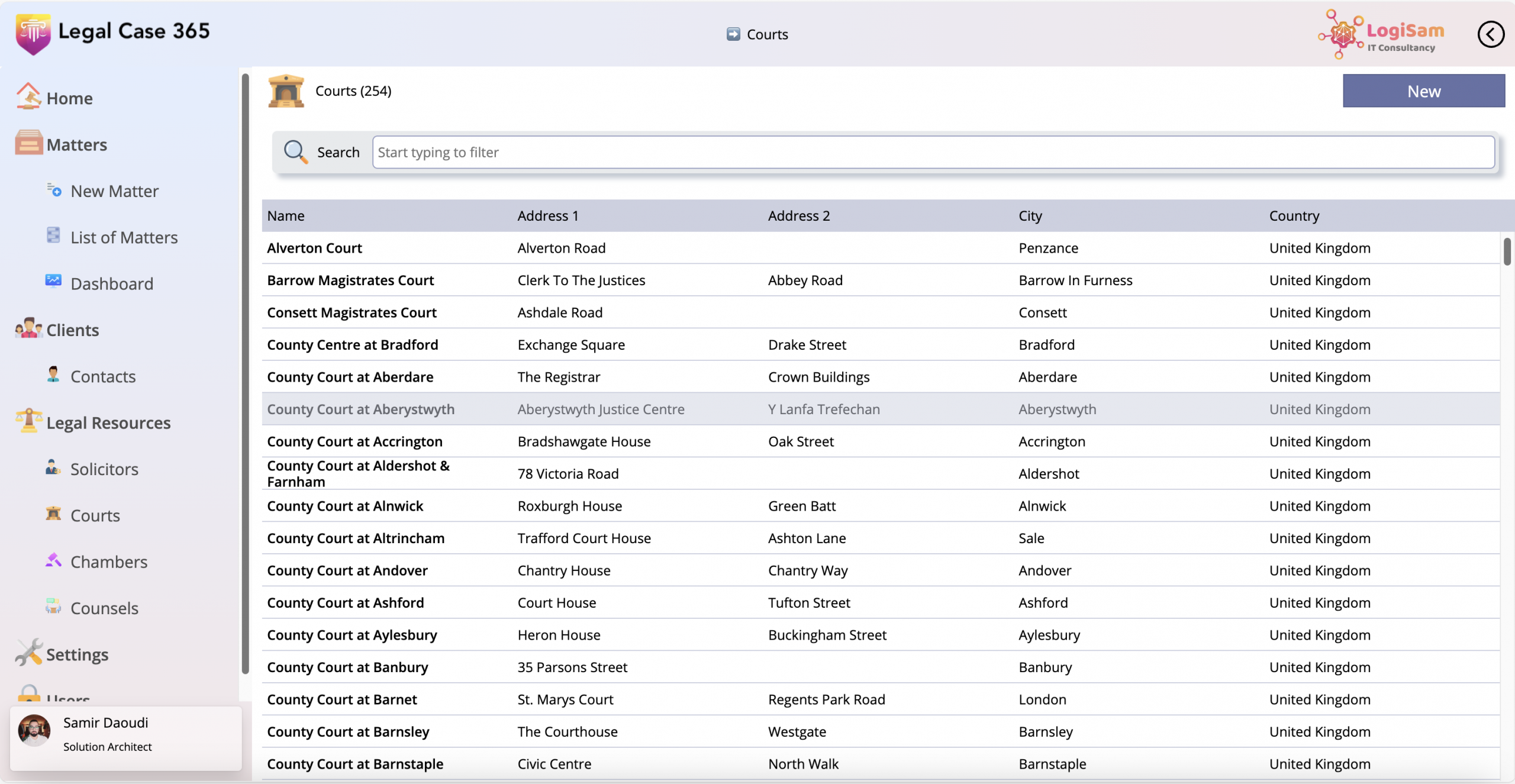Viewport: 1515px width, 784px height.
Task: Click the courts table vertical scrollbar
Action: 1506,251
